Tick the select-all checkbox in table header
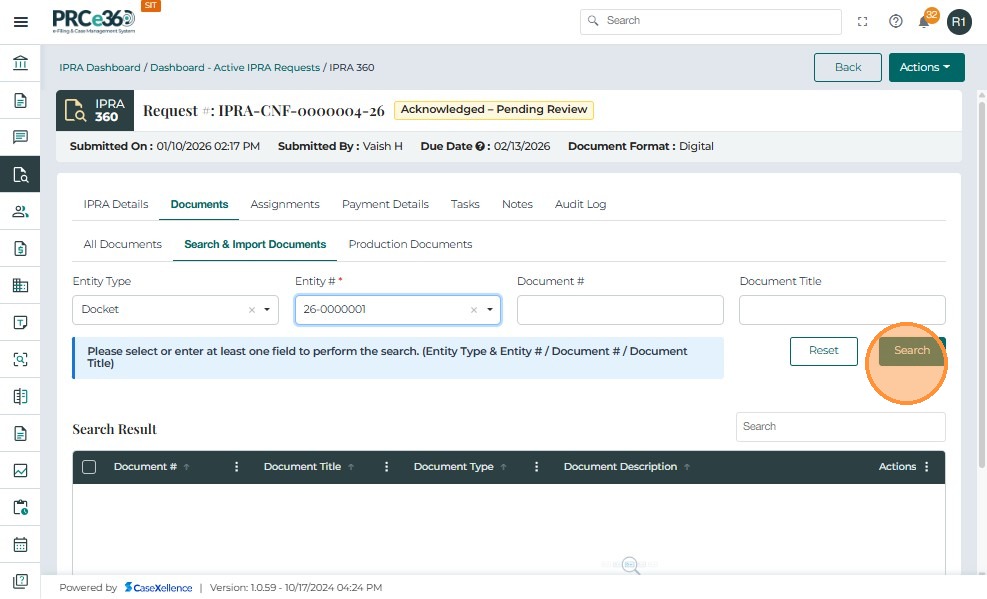This screenshot has height=599, width=987. point(89,467)
